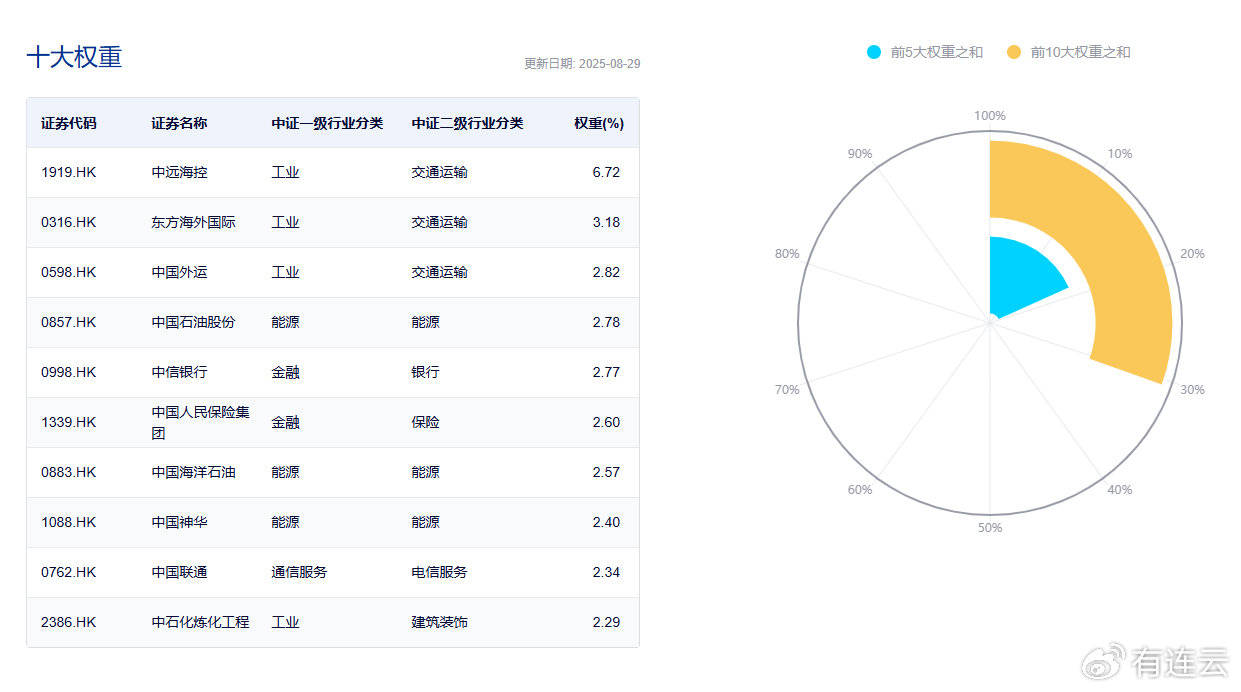Viewport: 1241px width, 692px height.
Task: Click the weight value 2.78
Action: [x=606, y=322]
